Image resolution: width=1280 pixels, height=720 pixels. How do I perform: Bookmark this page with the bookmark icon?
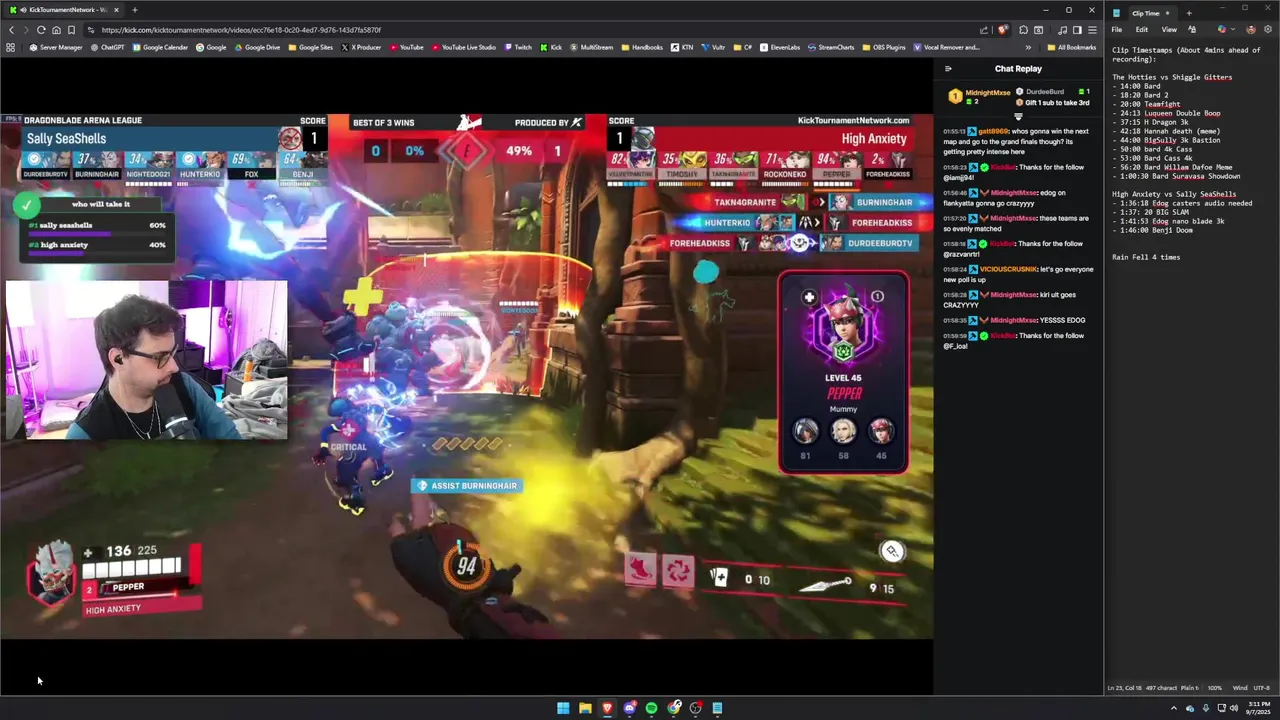click(71, 30)
